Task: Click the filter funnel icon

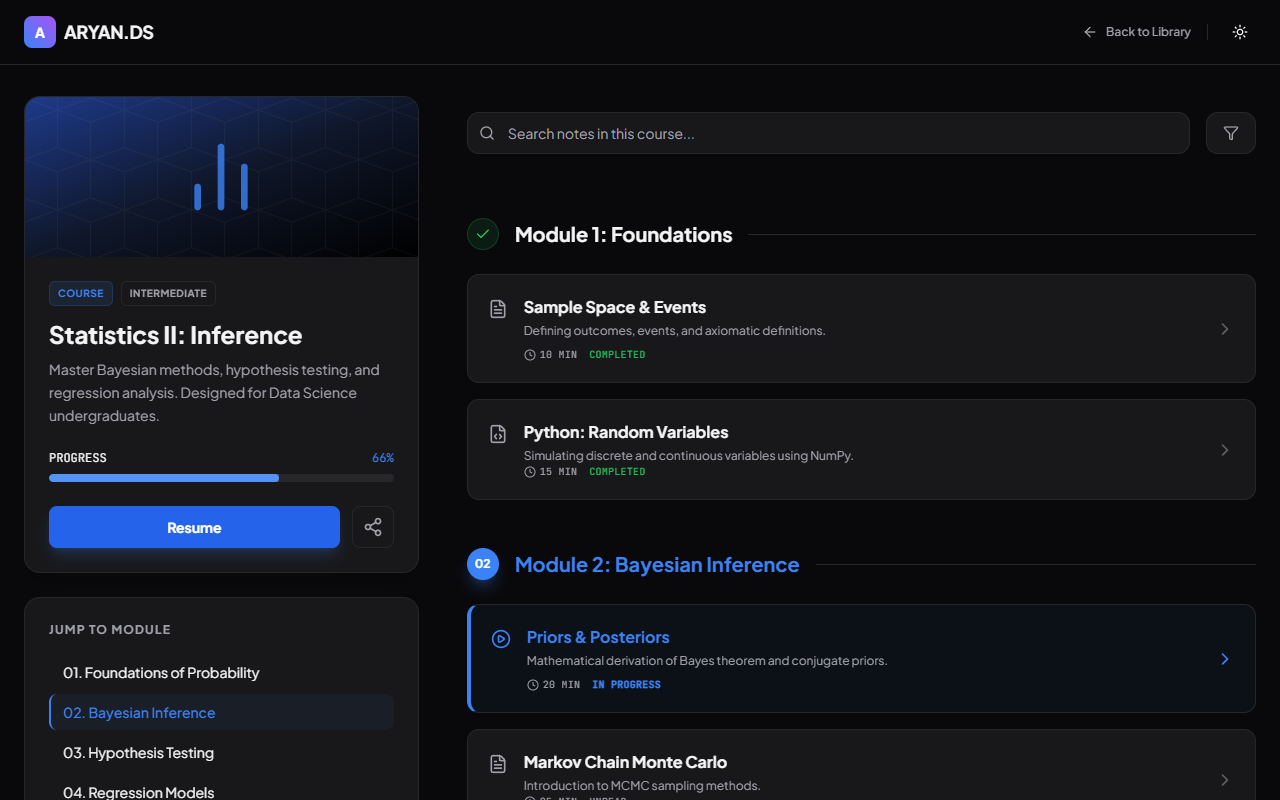Action: click(1230, 133)
